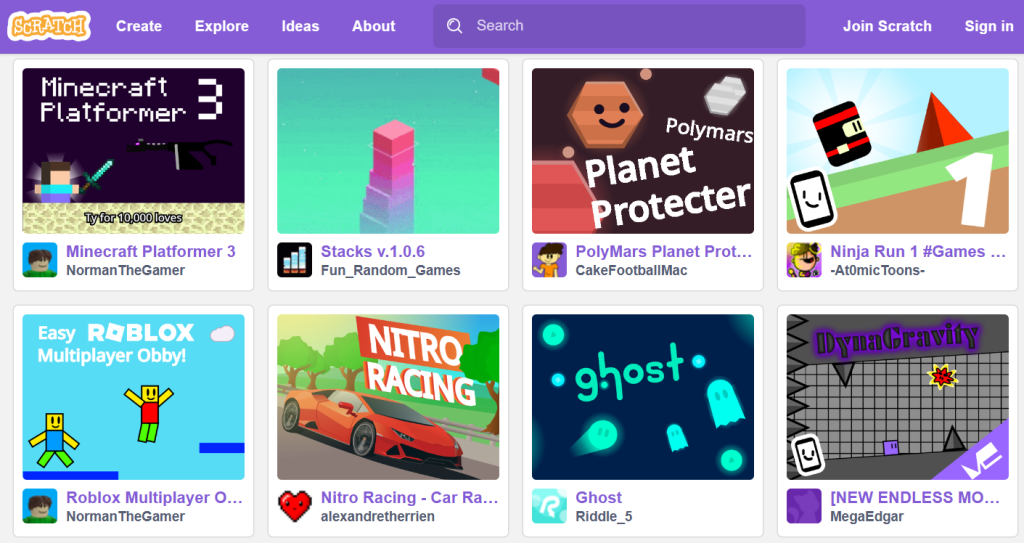Click alexandretherrien author name
The image size is (1024, 543).
(x=377, y=517)
